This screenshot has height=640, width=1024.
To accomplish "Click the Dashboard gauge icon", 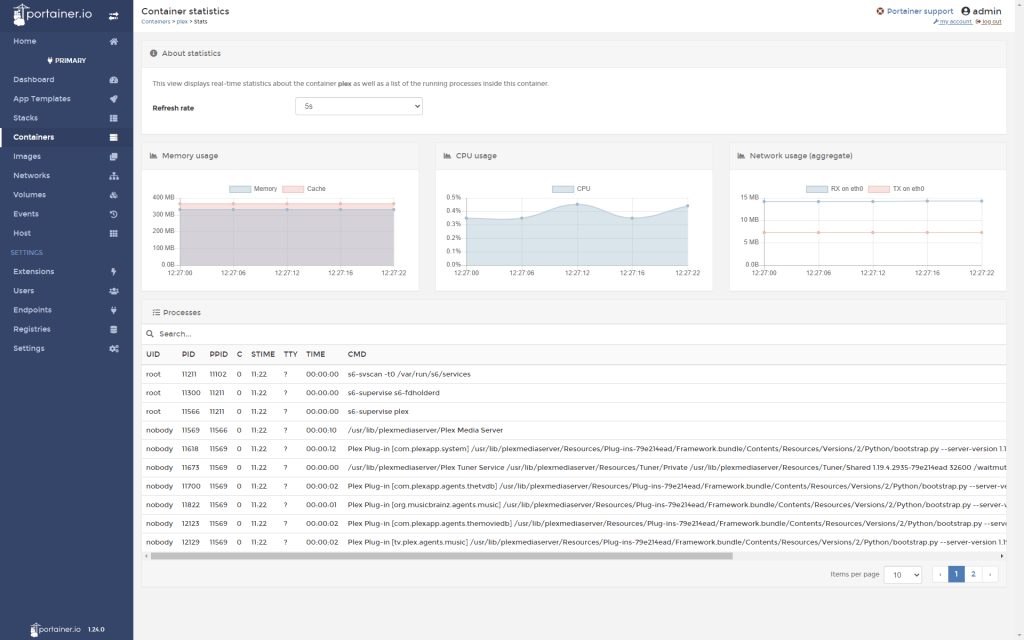I will 114,80.
